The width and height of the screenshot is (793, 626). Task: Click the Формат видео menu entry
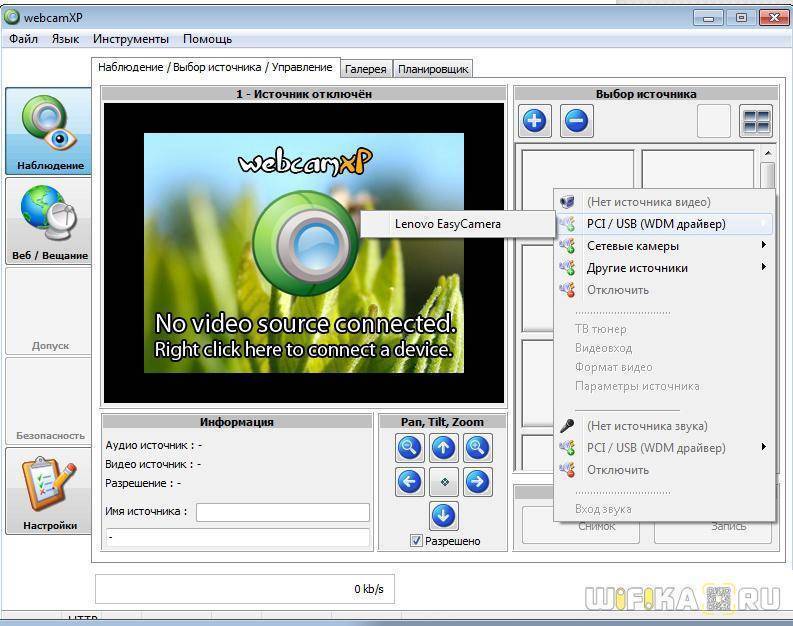tap(613, 367)
